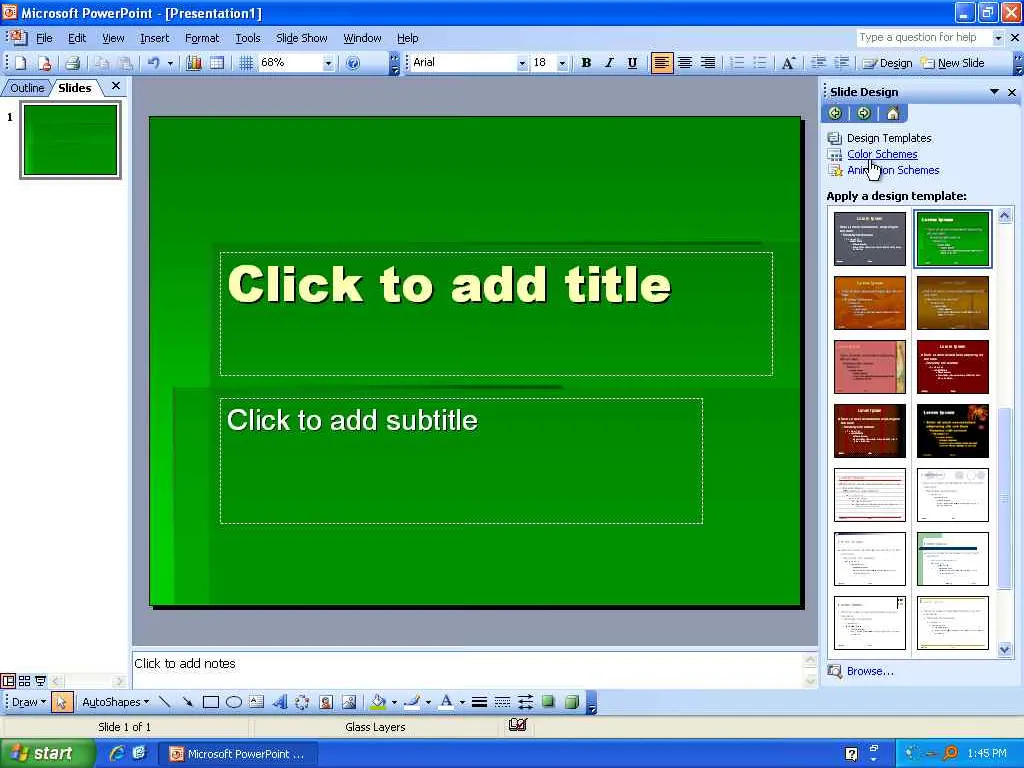Select the Select Objects arrow tool
Viewport: 1024px width, 768px height.
(61, 702)
